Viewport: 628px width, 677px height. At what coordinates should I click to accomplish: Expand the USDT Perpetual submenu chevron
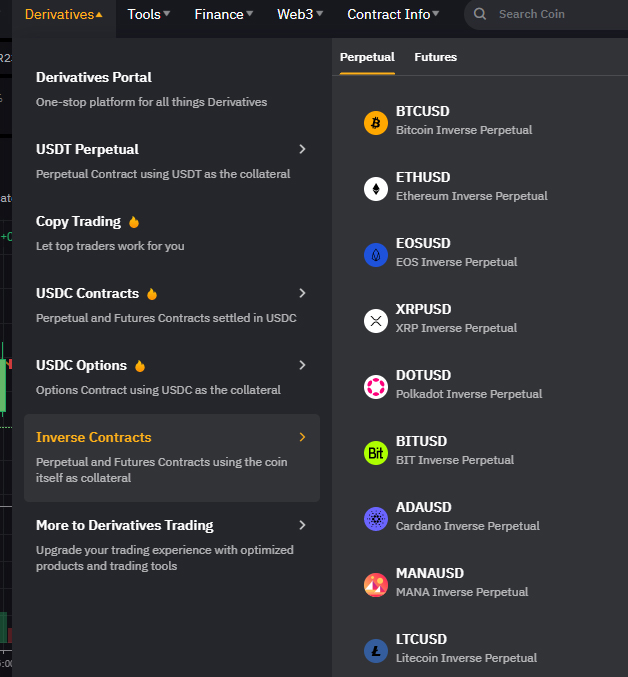(302, 149)
